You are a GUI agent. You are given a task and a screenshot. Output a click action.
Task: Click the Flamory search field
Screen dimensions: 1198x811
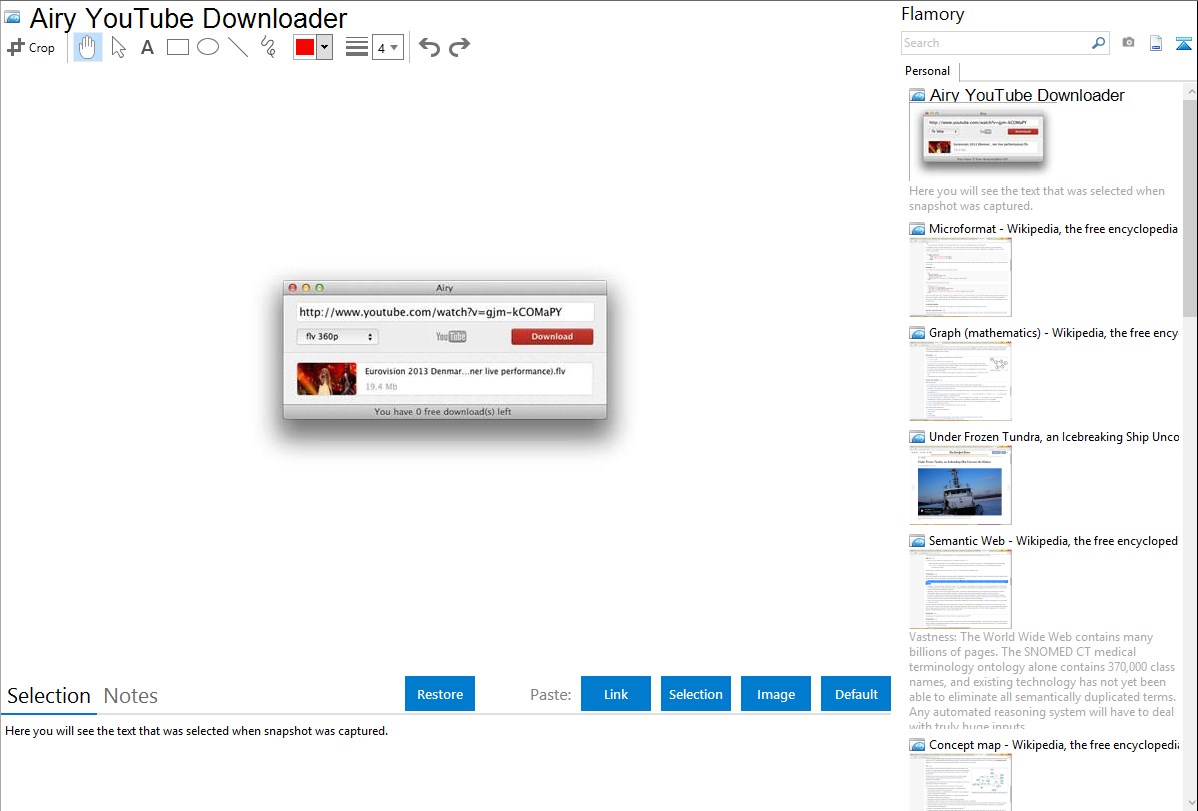[x=996, y=43]
